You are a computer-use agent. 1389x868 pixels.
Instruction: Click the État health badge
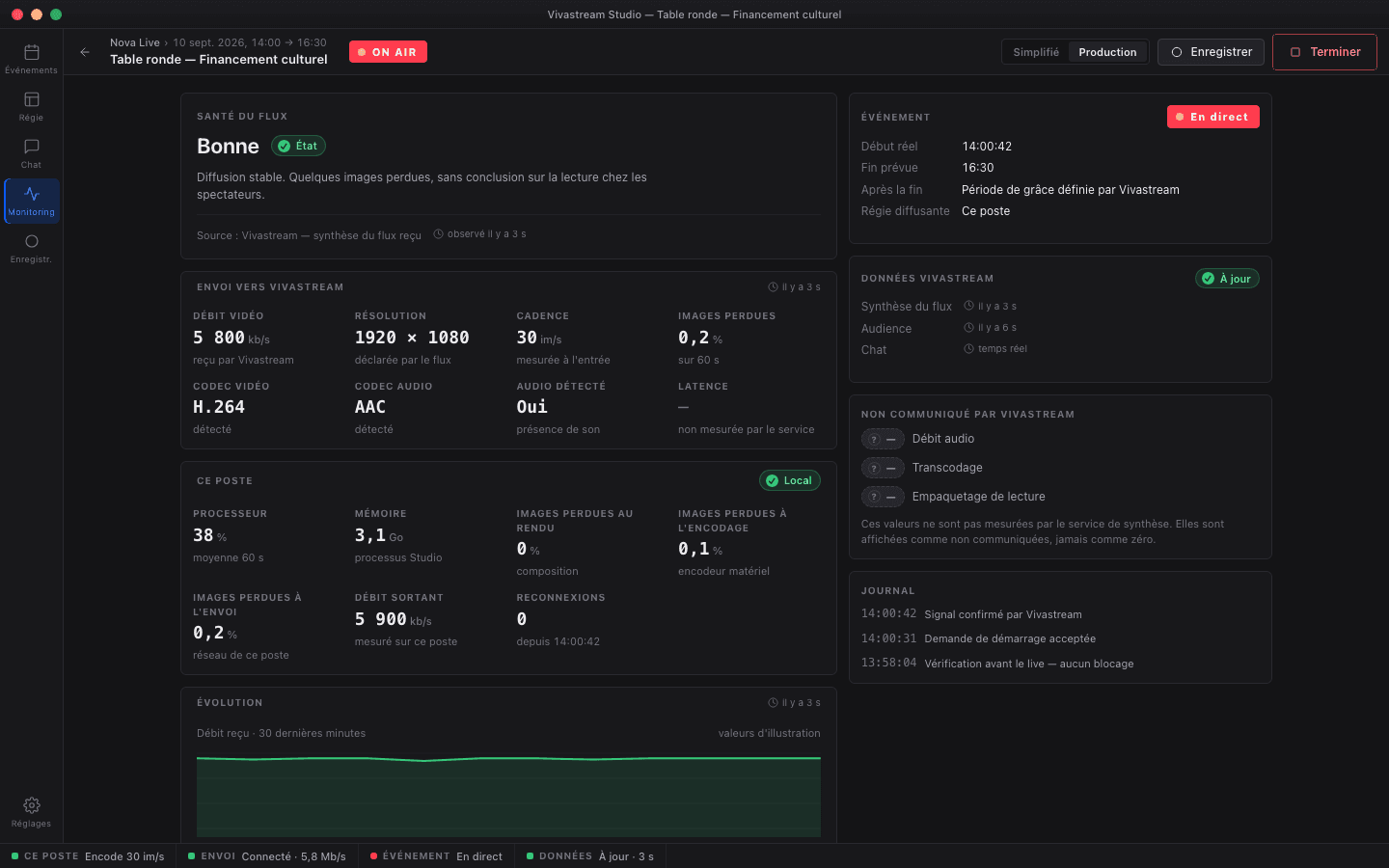[298, 146]
